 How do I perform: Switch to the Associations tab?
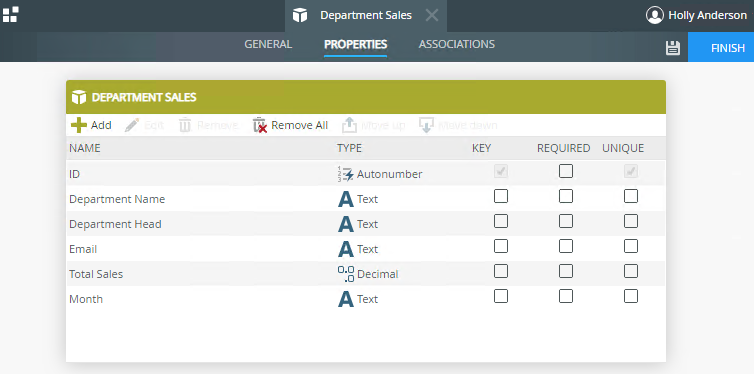coord(456,44)
